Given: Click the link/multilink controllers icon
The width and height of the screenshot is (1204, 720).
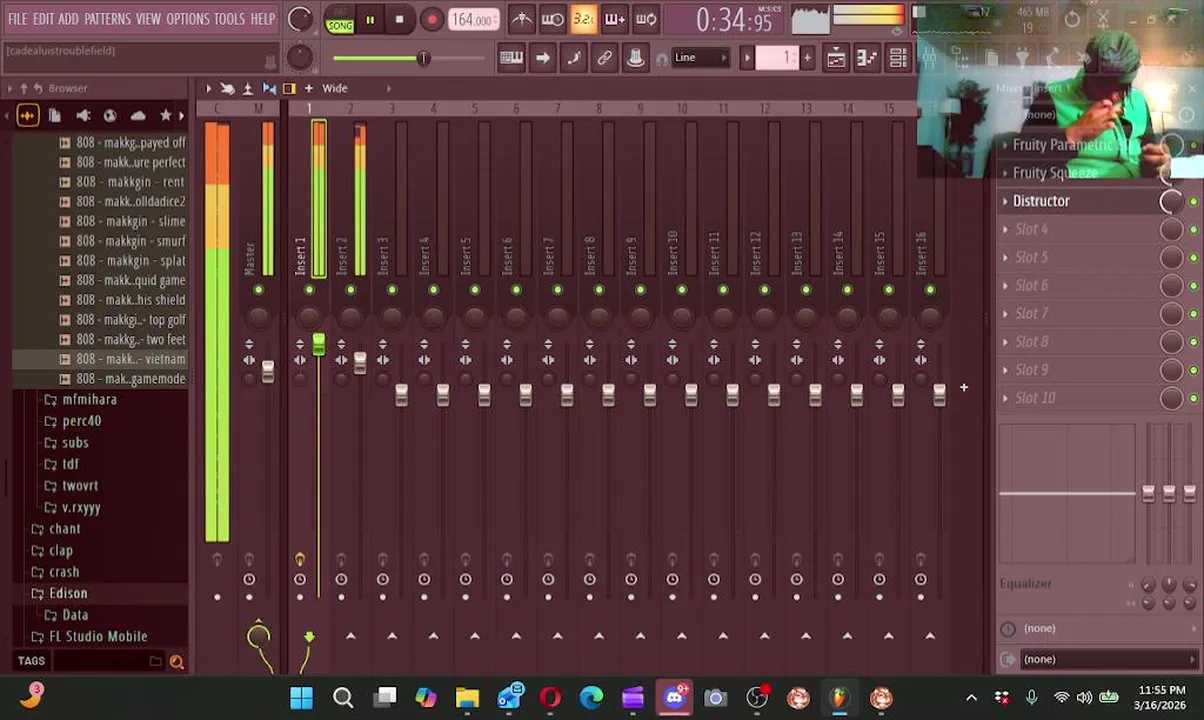Looking at the screenshot, I should click(604, 58).
